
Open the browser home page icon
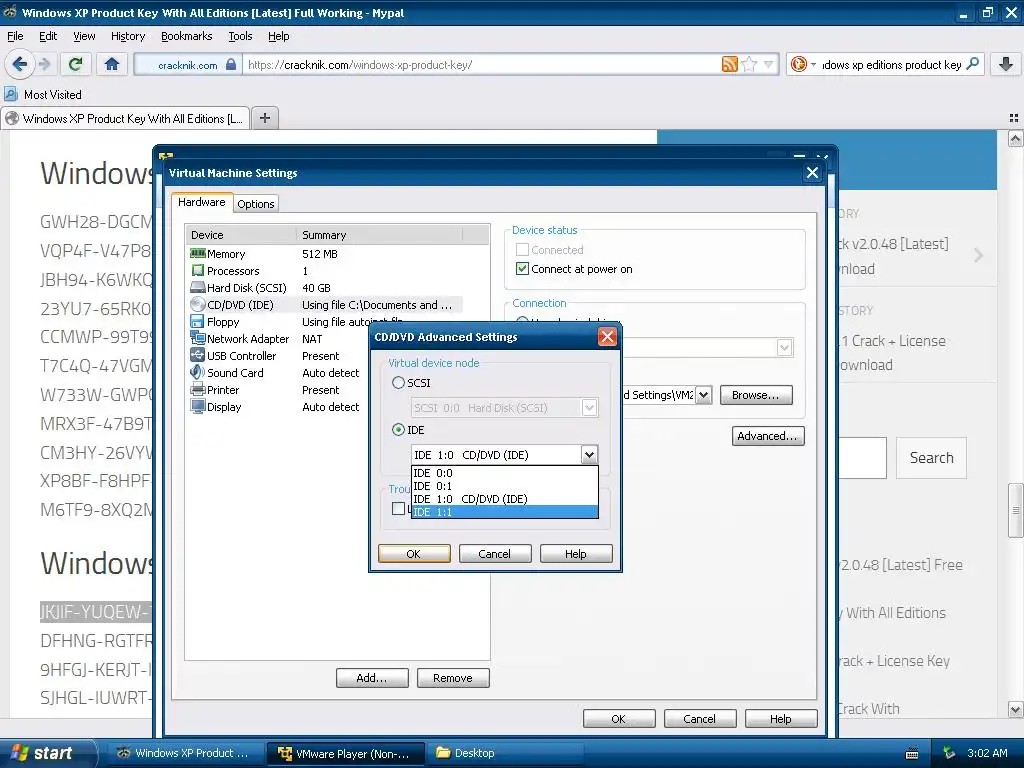112,64
